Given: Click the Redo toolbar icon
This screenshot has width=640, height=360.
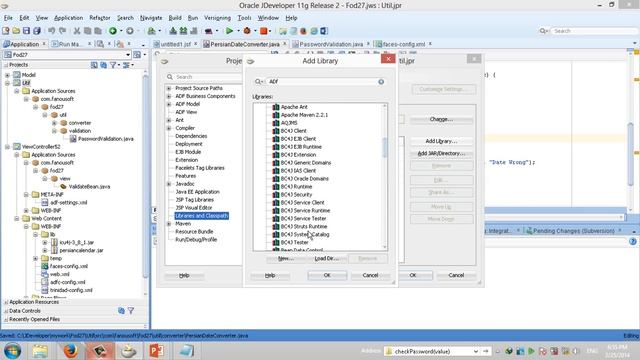Looking at the screenshot, I should pyautogui.click(x=62, y=31).
